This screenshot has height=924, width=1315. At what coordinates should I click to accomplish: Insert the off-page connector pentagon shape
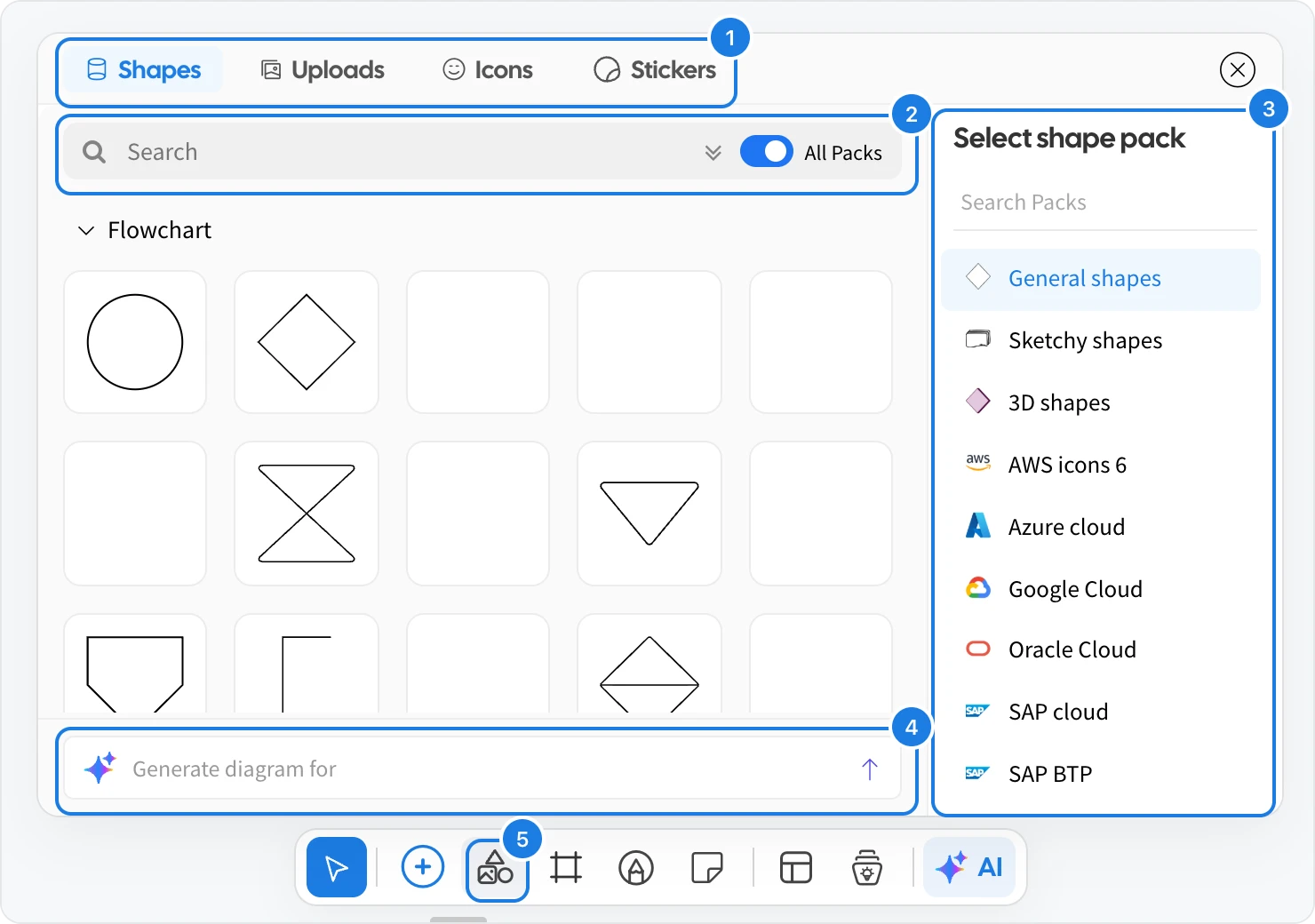pyautogui.click(x=135, y=665)
